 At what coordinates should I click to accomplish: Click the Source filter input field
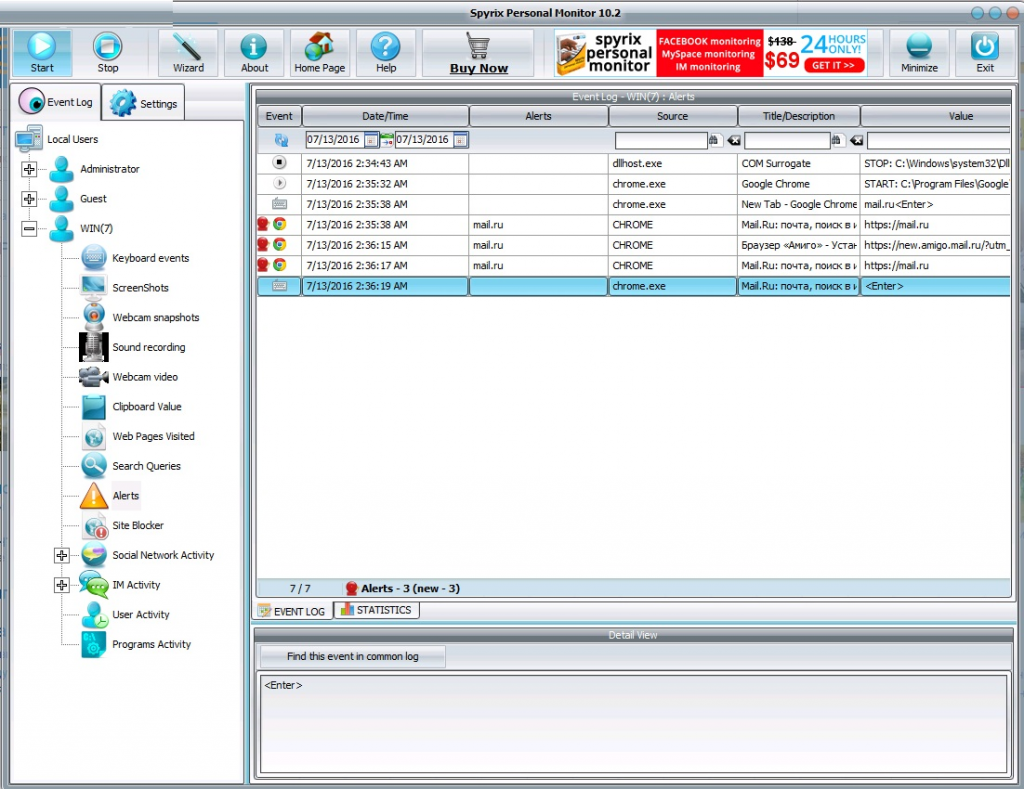click(x=660, y=141)
